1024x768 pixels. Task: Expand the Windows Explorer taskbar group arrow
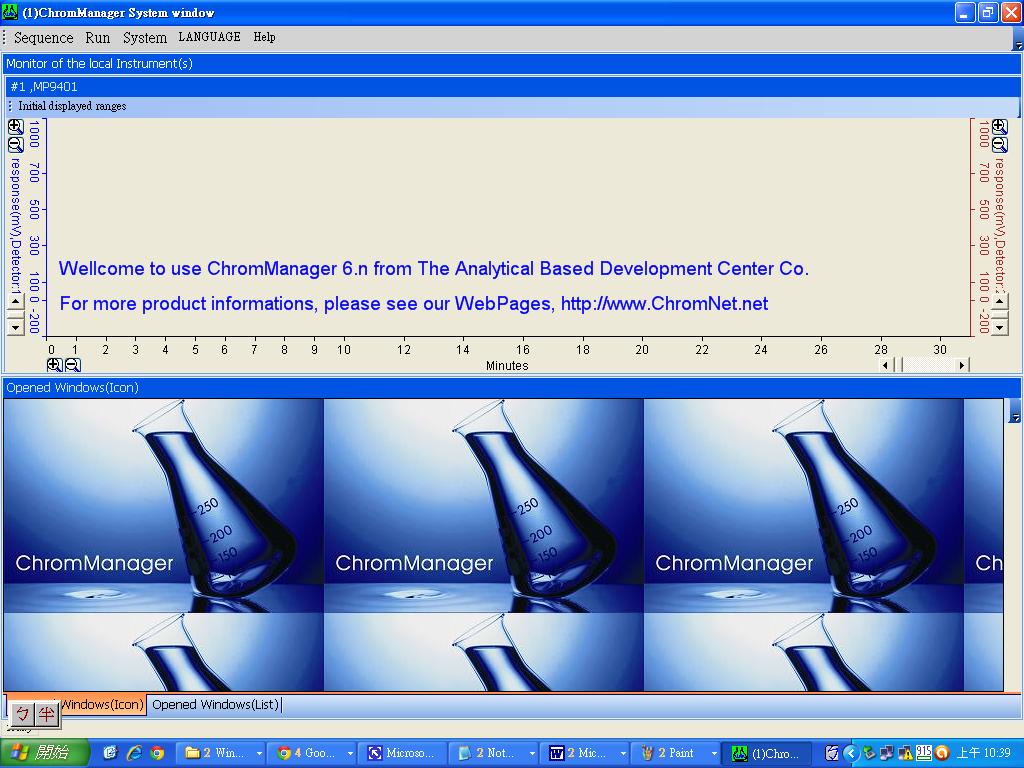point(259,754)
